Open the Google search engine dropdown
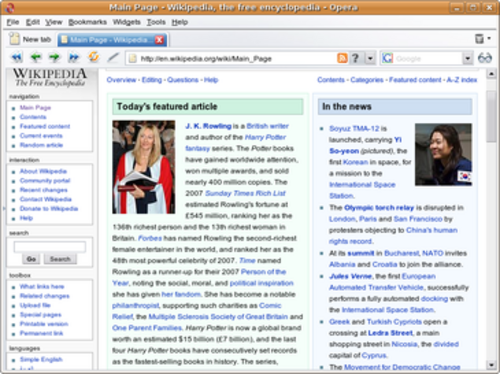Viewport: 500px width, 374px height. coord(468,59)
